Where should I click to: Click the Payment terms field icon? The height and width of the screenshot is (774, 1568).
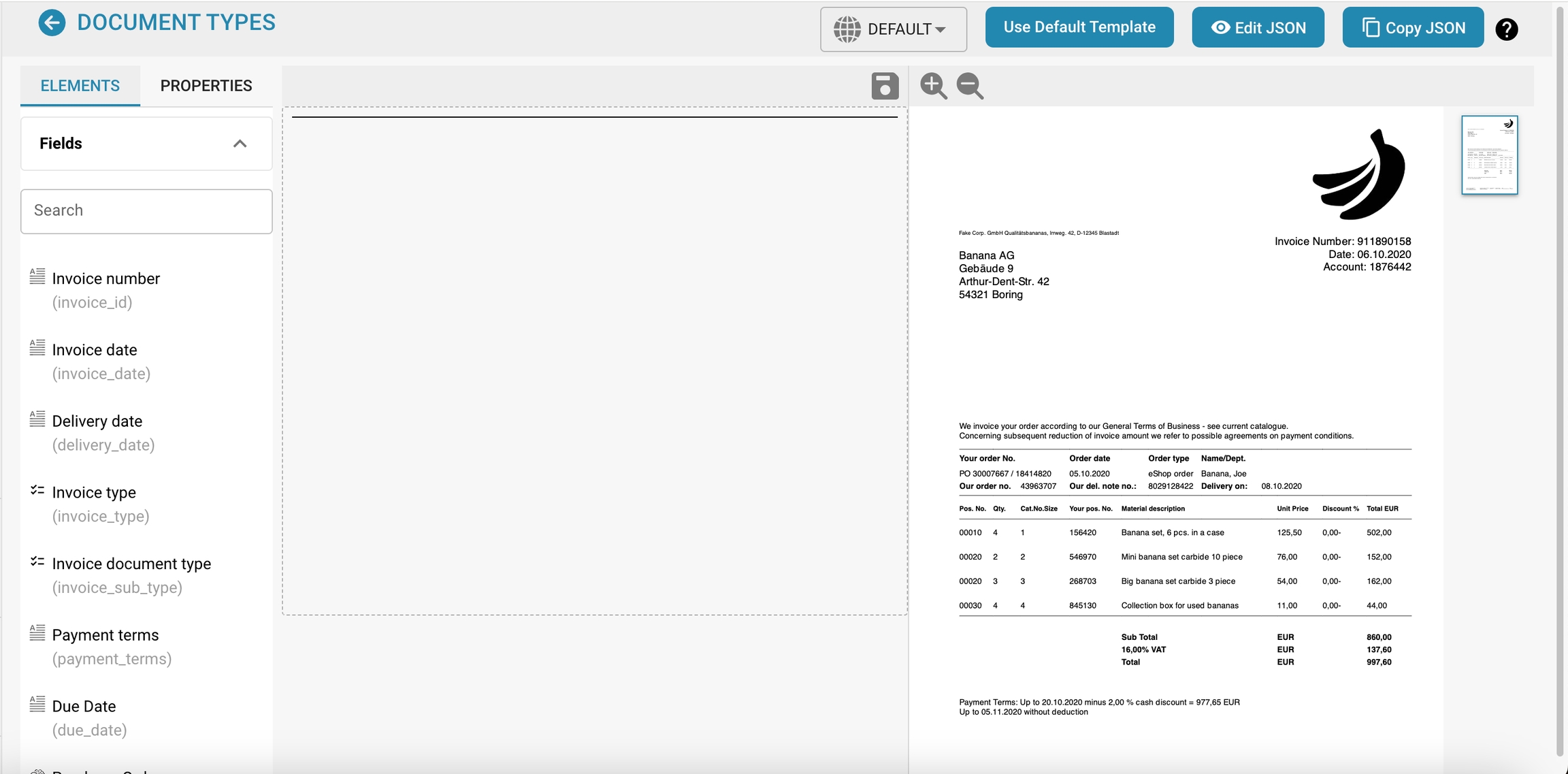37,633
